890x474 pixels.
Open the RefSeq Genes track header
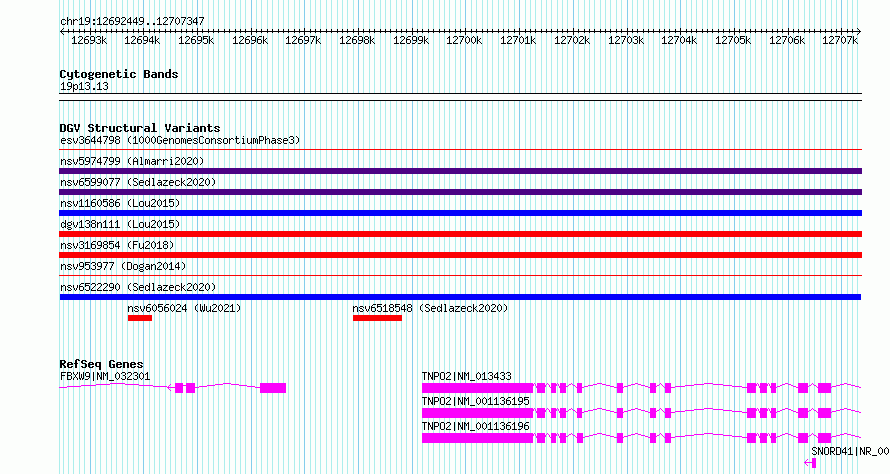point(101,364)
